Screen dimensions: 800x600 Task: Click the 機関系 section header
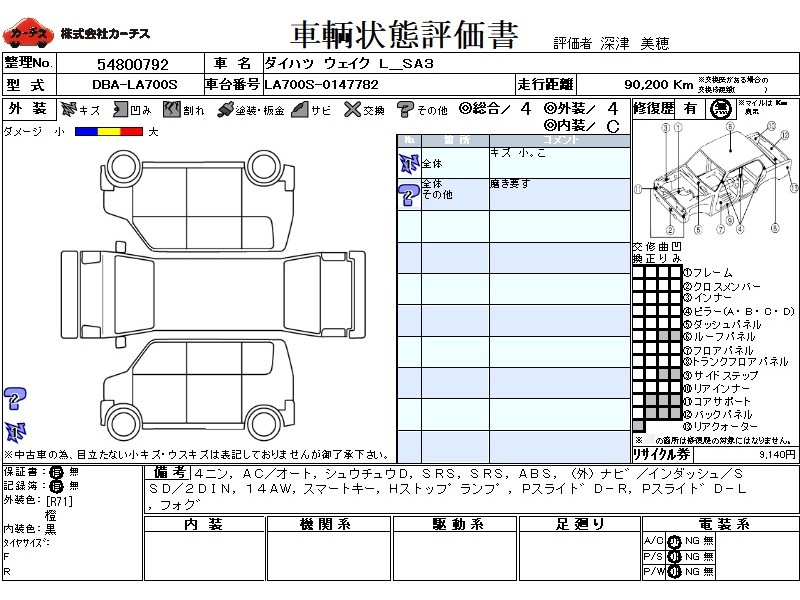pos(328,524)
